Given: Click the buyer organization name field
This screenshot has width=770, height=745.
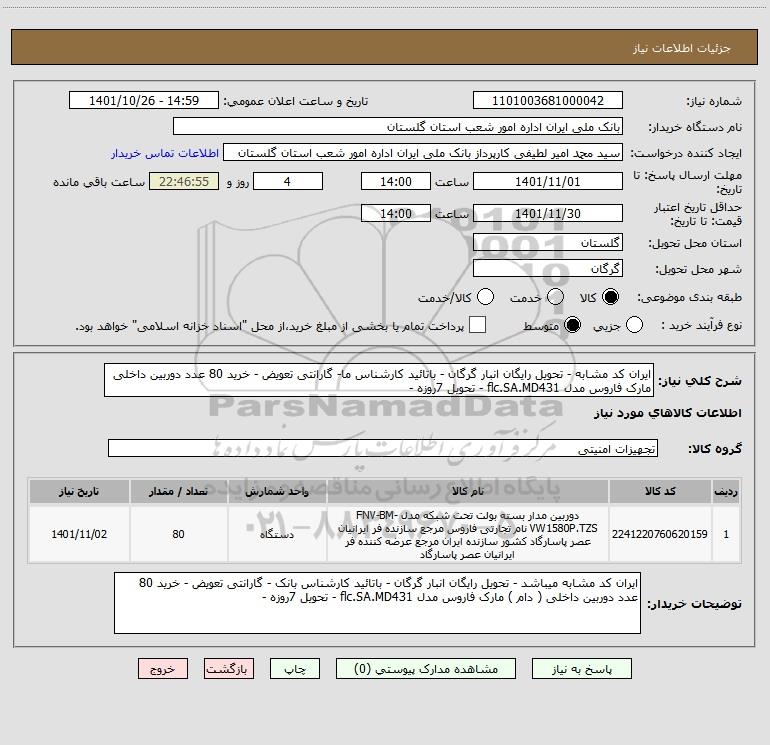Looking at the screenshot, I should tap(398, 127).
